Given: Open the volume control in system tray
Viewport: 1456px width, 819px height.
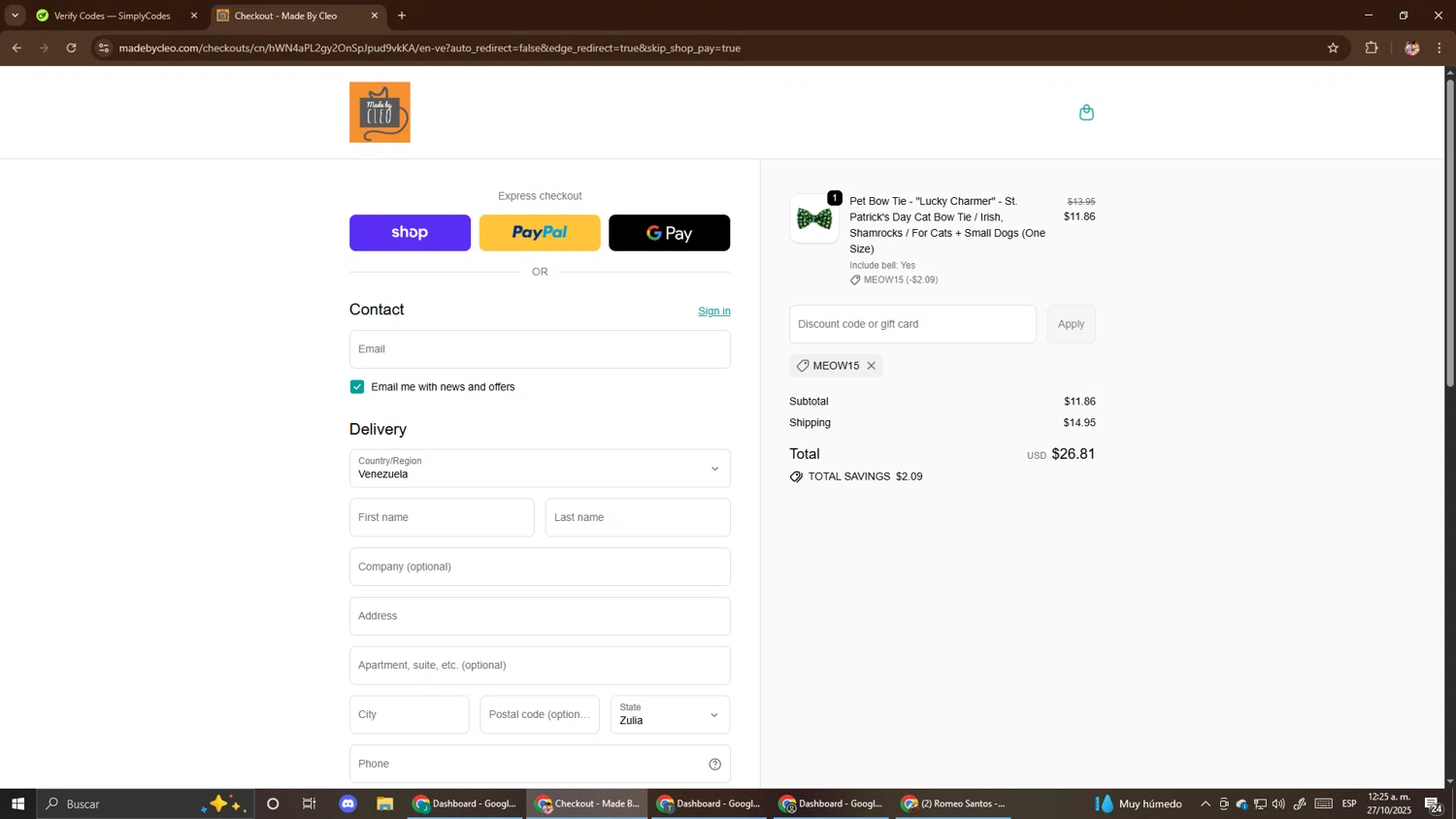Looking at the screenshot, I should [1278, 803].
